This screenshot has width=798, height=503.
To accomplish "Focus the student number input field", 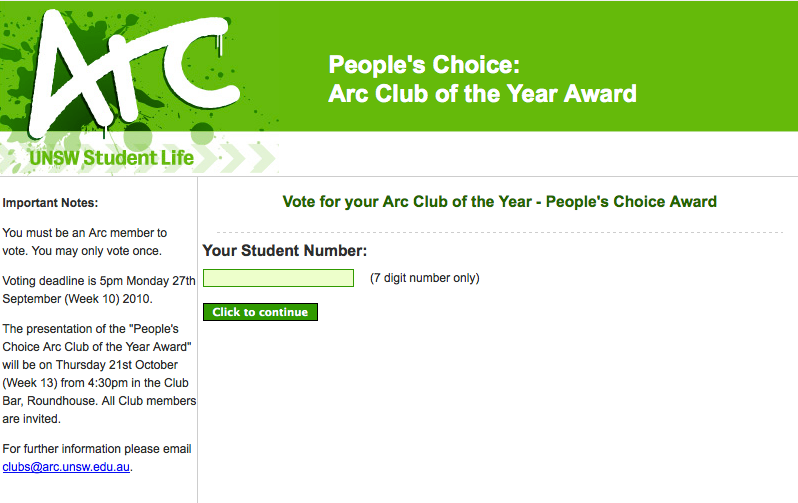I will point(278,278).
